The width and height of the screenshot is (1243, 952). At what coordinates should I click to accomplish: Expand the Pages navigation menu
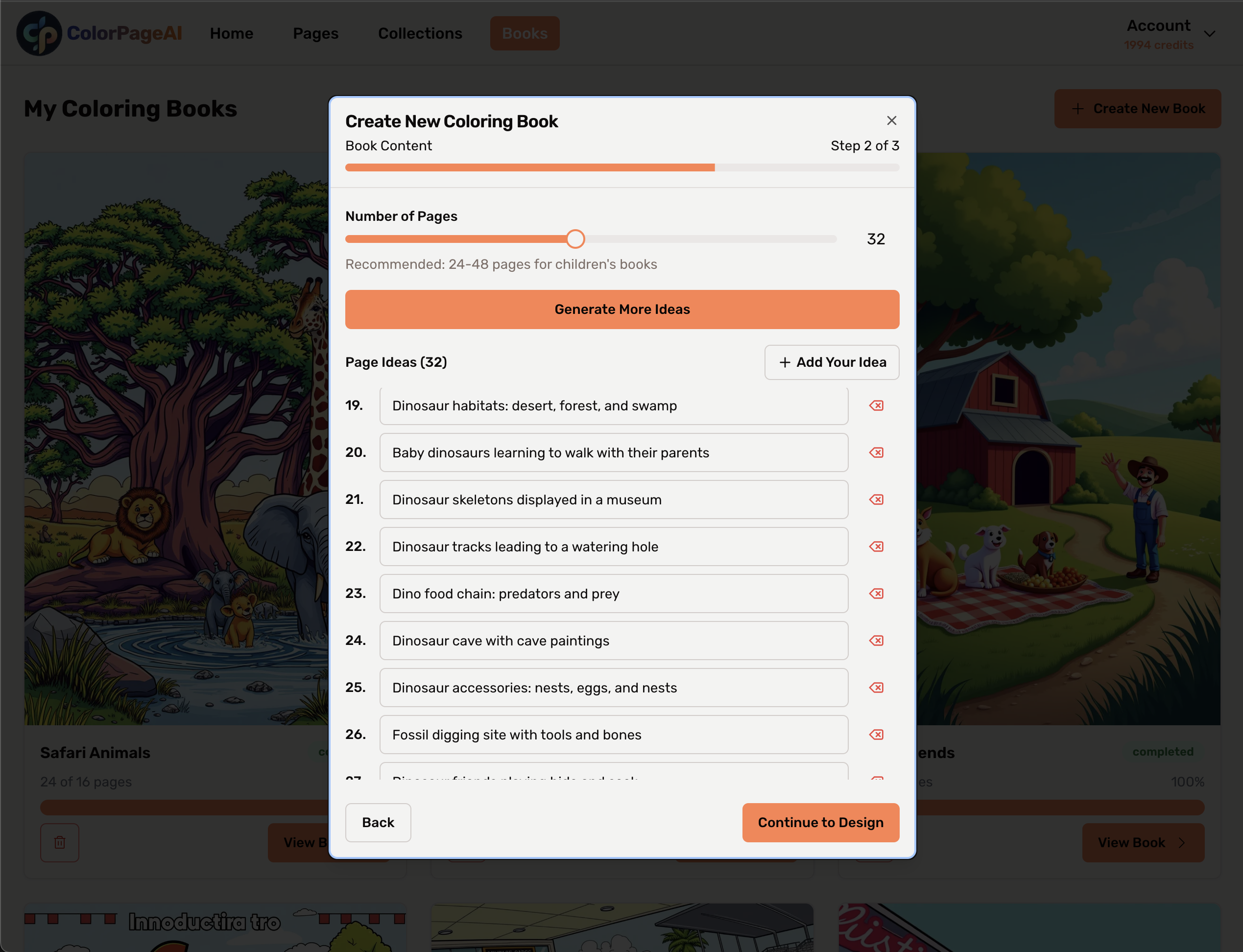pos(315,33)
